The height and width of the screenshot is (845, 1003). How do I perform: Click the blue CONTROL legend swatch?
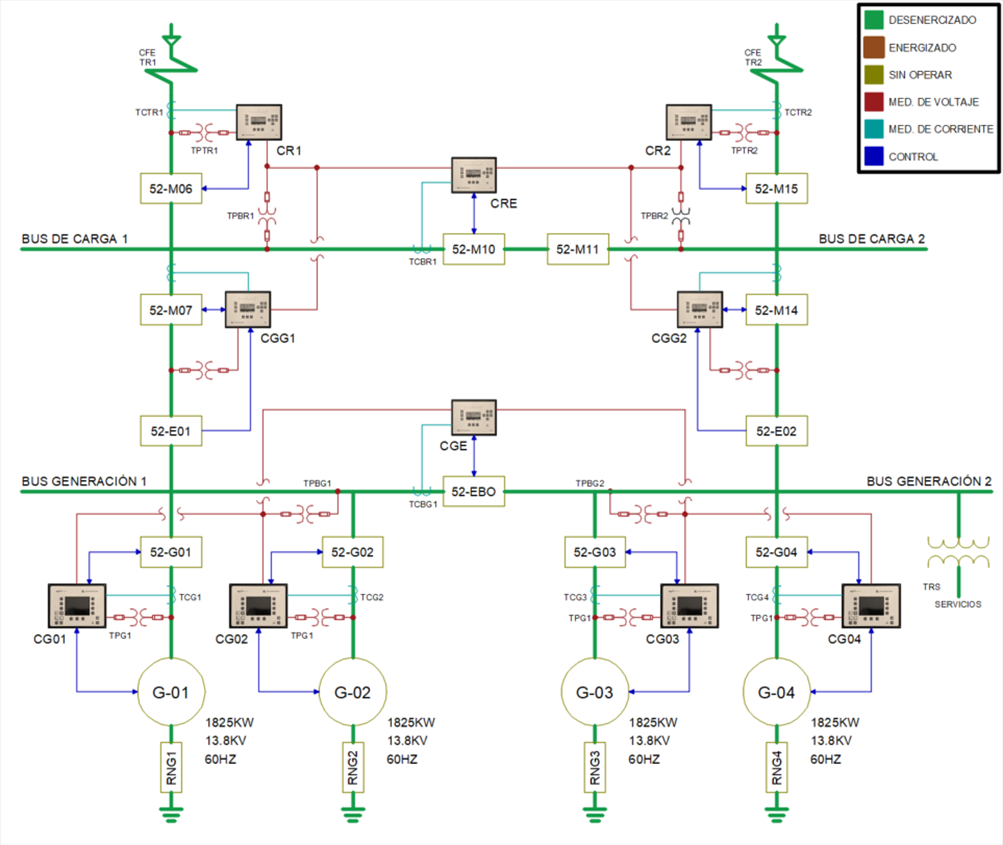pos(874,156)
